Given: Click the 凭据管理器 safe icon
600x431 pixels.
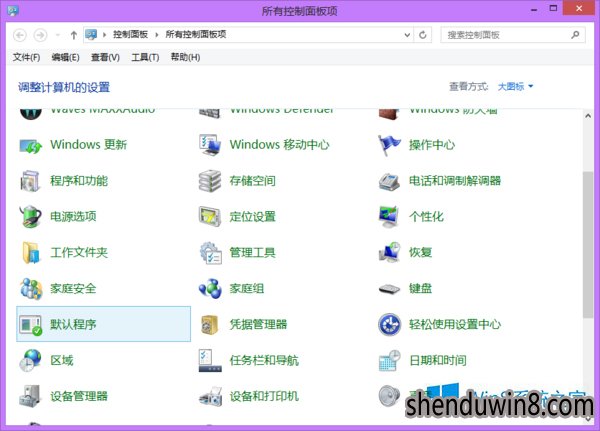Looking at the screenshot, I should (x=210, y=325).
